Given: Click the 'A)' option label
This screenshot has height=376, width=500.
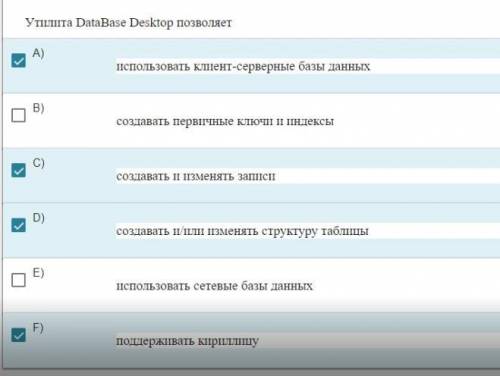Looking at the screenshot, I should point(38,53).
